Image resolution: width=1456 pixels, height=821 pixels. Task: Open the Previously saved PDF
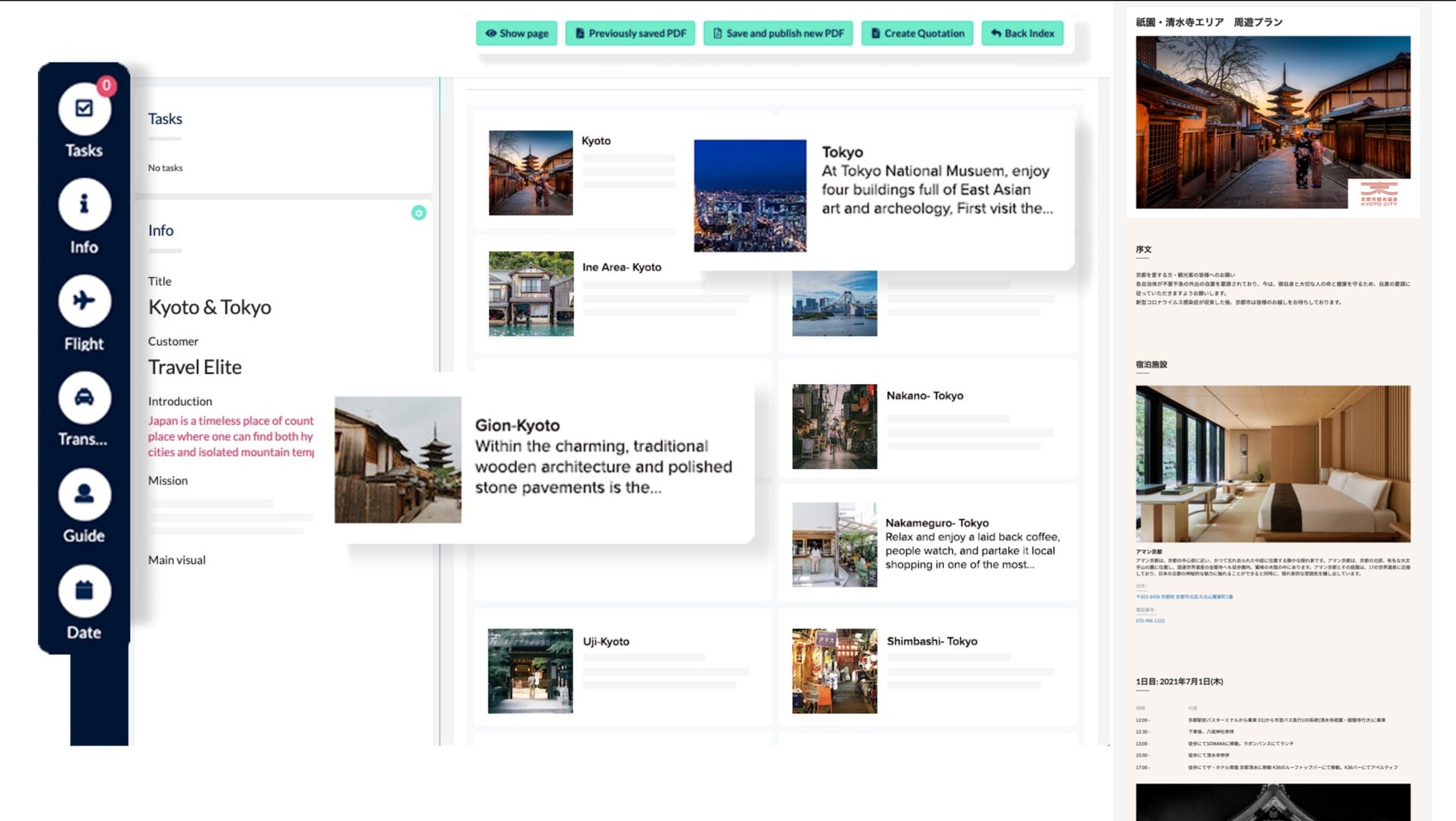point(631,33)
